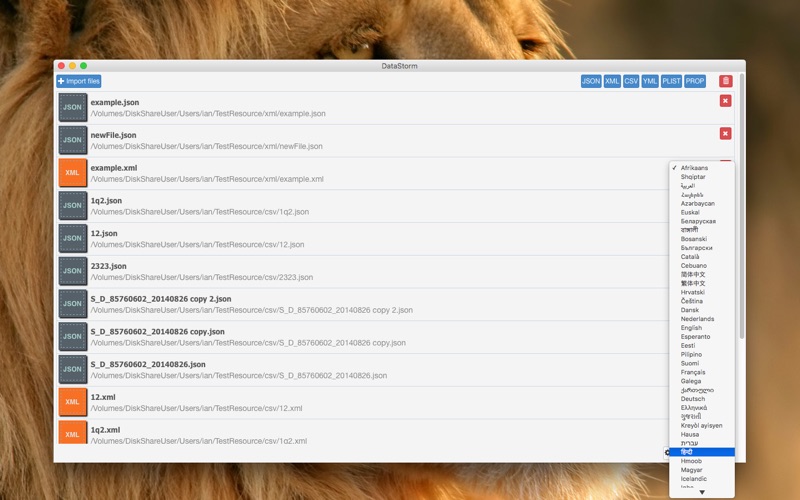Choose Čeština in language menu
Image resolution: width=800 pixels, height=500 pixels.
coord(702,301)
